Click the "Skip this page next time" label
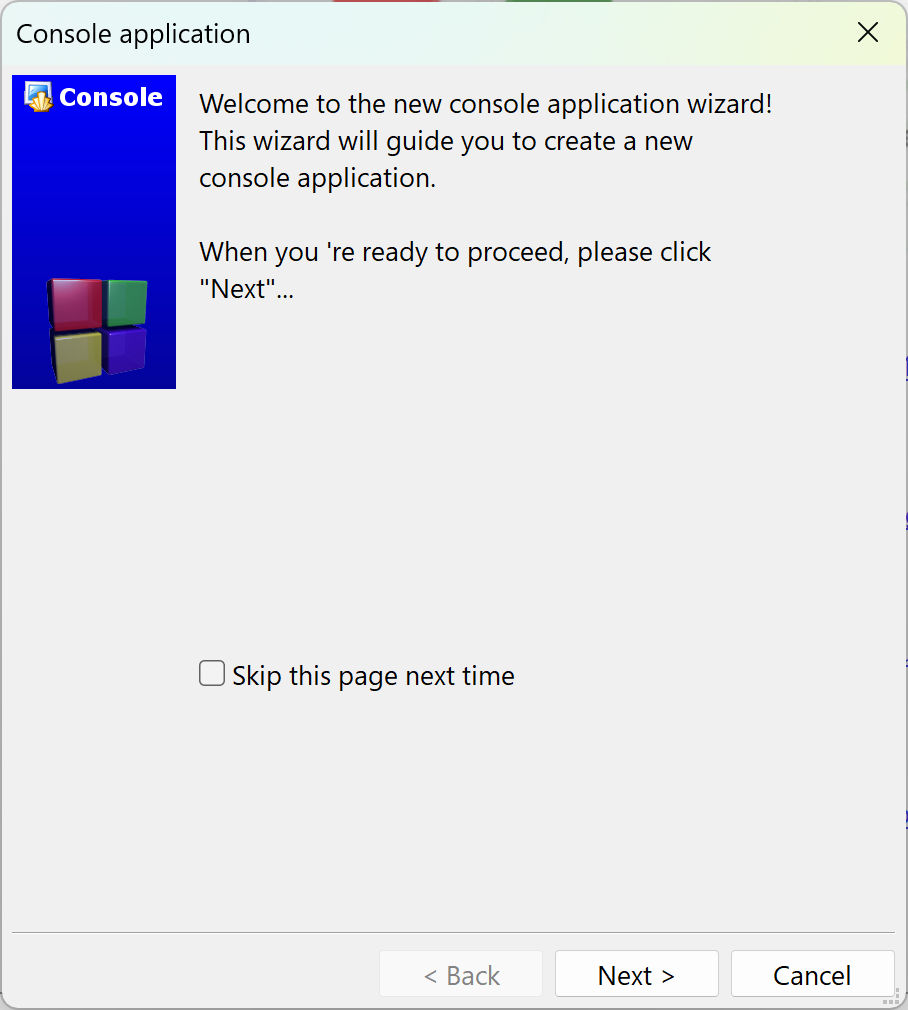 [x=374, y=676]
